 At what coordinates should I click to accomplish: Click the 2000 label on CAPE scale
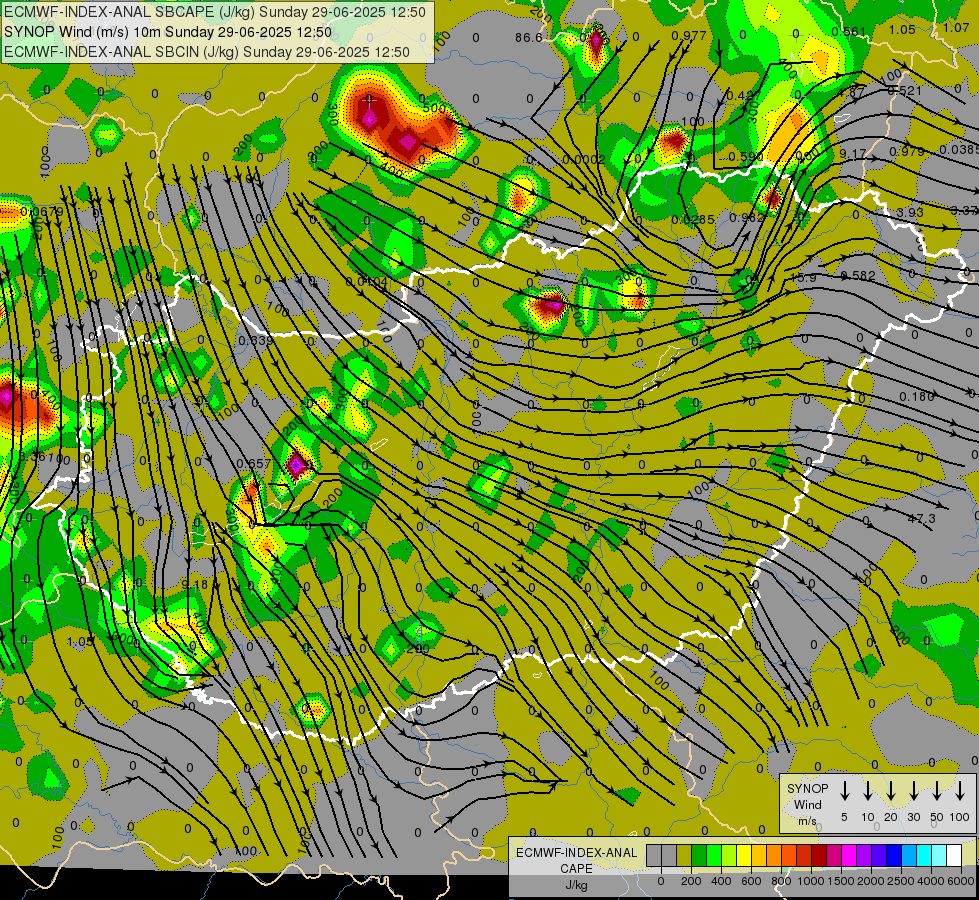871,881
